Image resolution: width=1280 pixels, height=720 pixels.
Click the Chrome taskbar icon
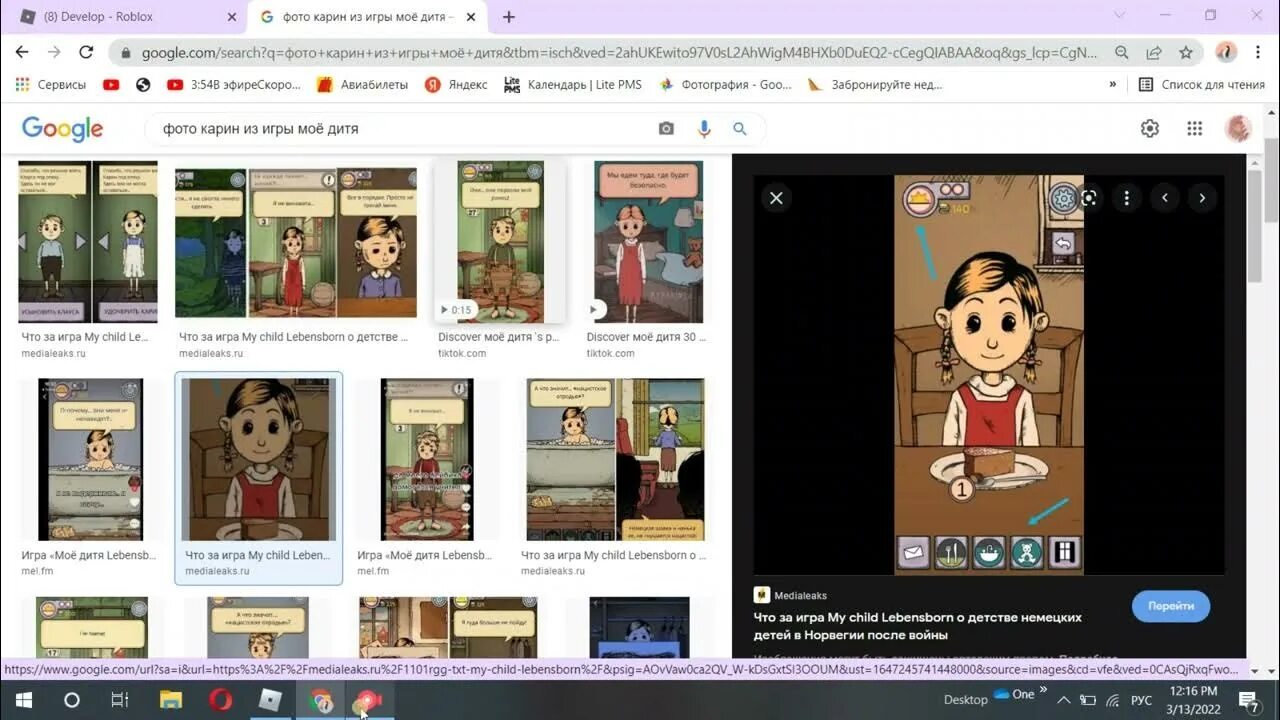click(321, 700)
